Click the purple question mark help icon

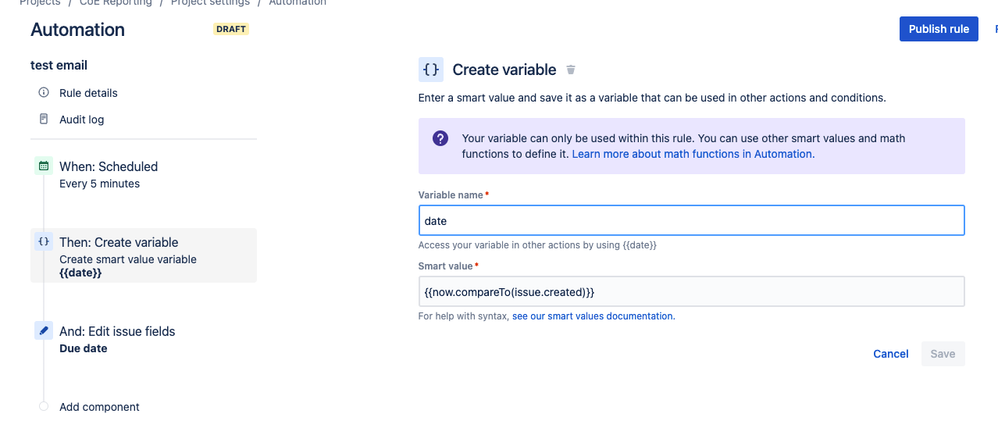[x=440, y=138]
